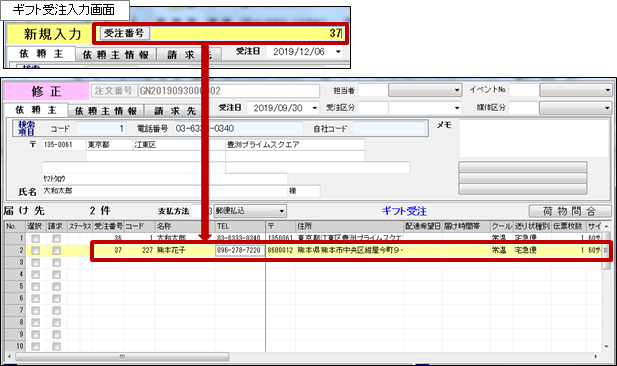Open the 支払方法 郵便払込 dropdown
The image size is (617, 366).
pos(281,211)
